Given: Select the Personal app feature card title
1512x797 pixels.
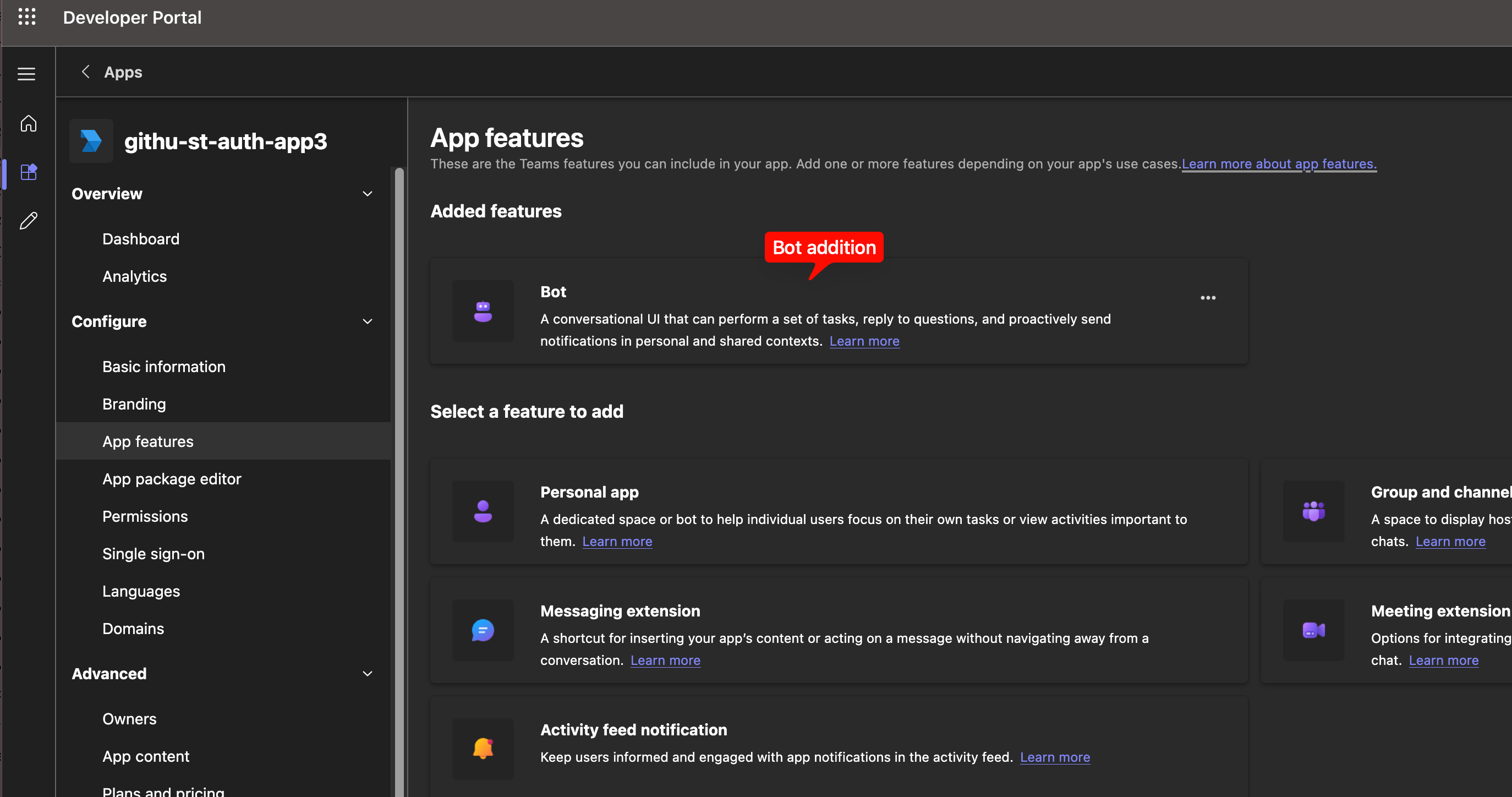Looking at the screenshot, I should tap(589, 492).
